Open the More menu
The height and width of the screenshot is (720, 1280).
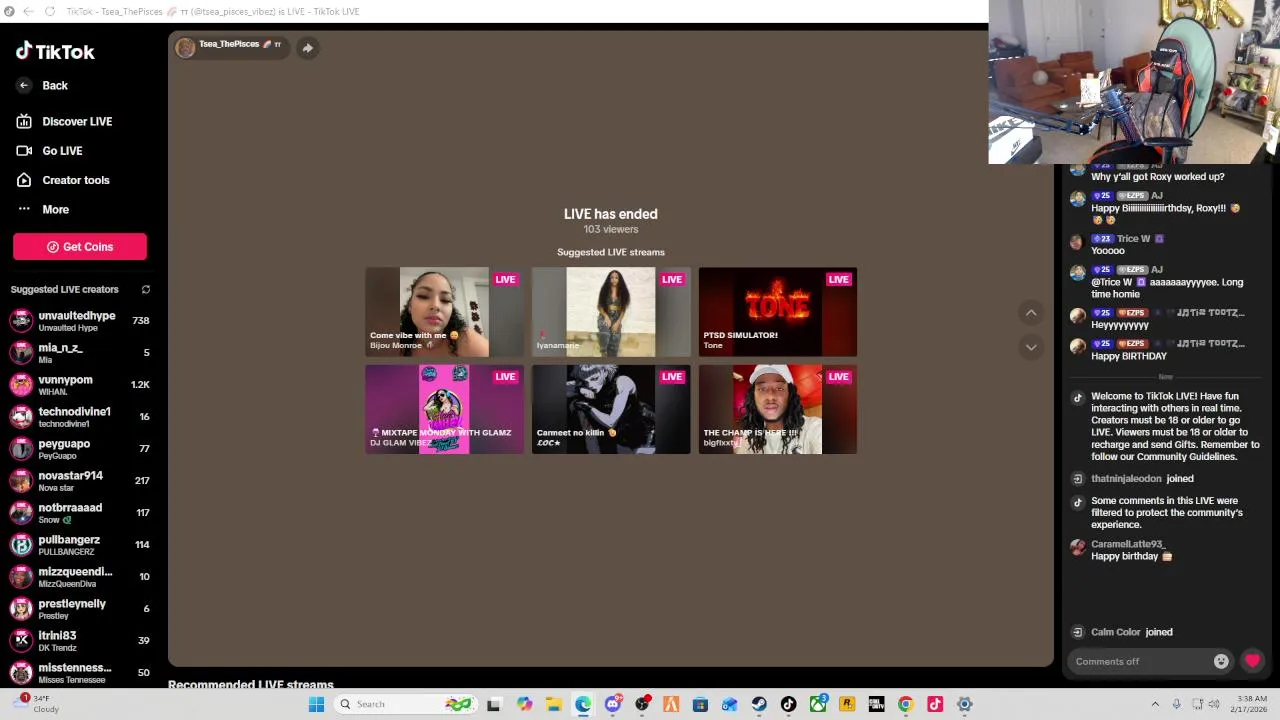42,209
